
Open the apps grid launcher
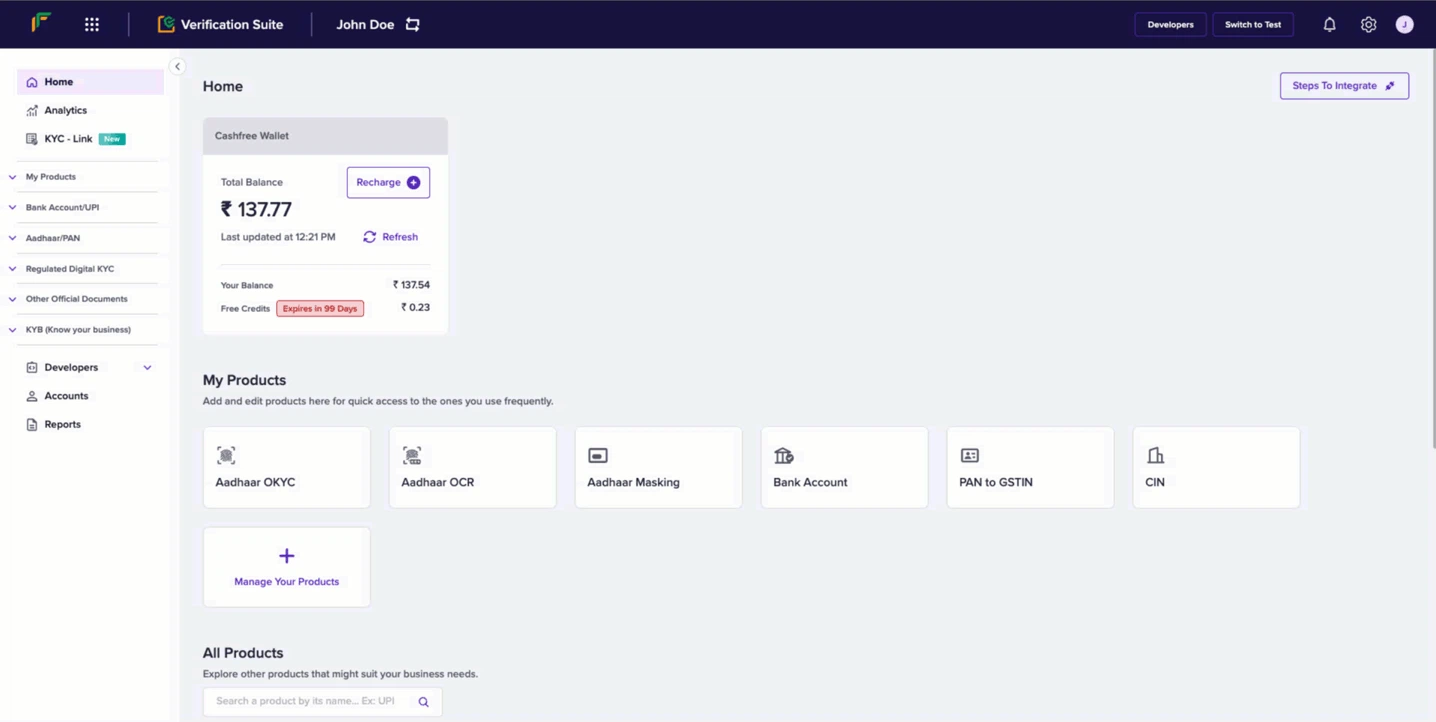point(92,24)
